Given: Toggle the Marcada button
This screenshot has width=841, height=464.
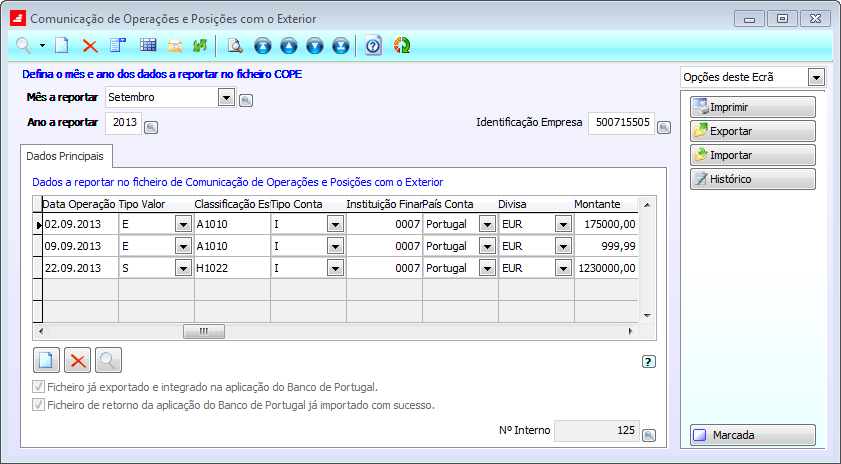Looking at the screenshot, I should [x=752, y=436].
